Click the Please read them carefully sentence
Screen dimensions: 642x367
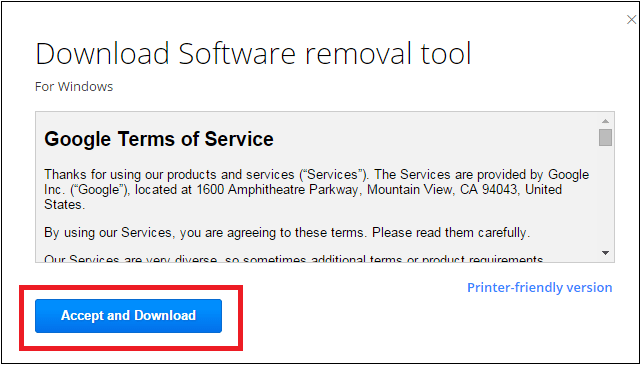[451, 233]
